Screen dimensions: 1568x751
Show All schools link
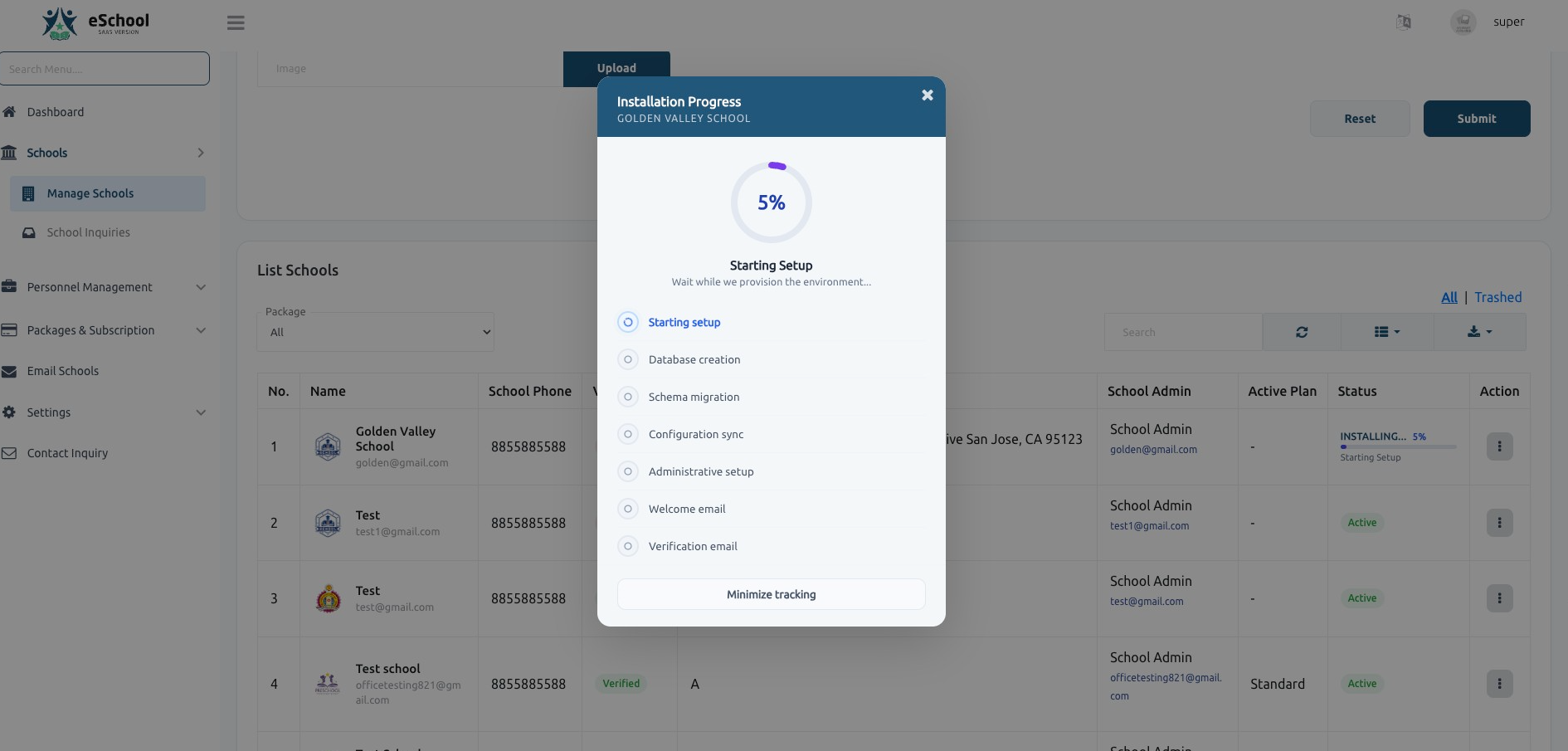tap(1449, 297)
